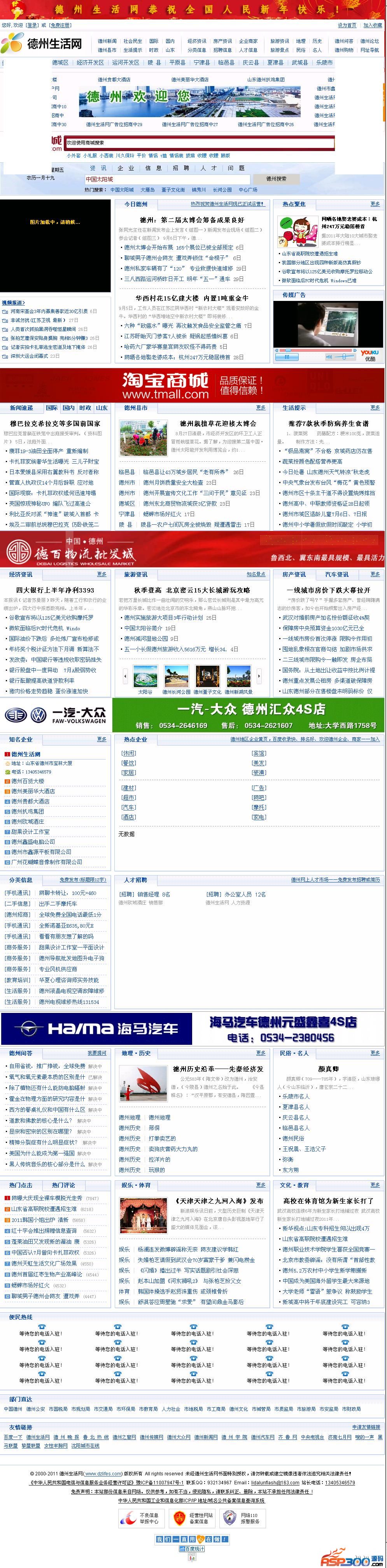Open the 办公室人员 12名 job listing
The image size is (387, 1568).
coord(236,894)
